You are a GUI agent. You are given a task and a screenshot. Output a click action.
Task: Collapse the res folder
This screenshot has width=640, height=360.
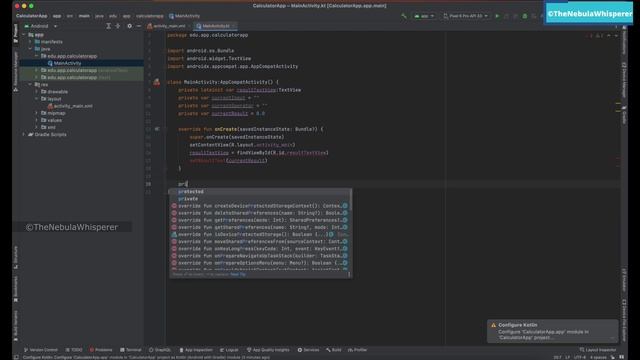(x=30, y=84)
